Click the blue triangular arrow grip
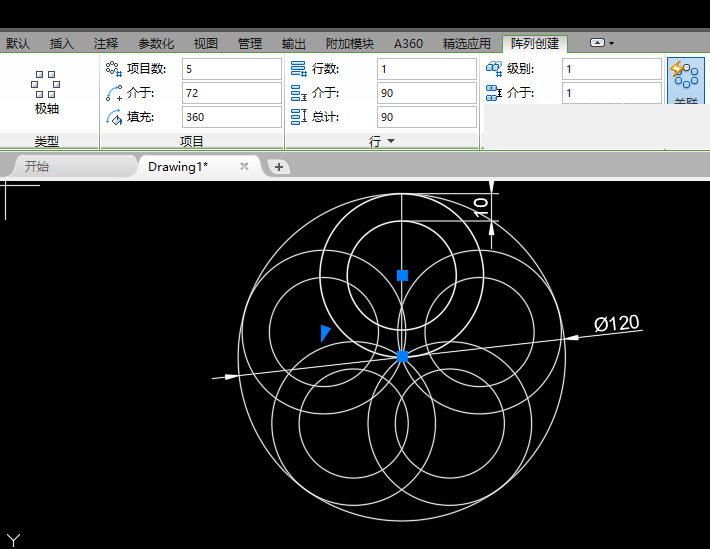The image size is (710, 549). coord(324,333)
